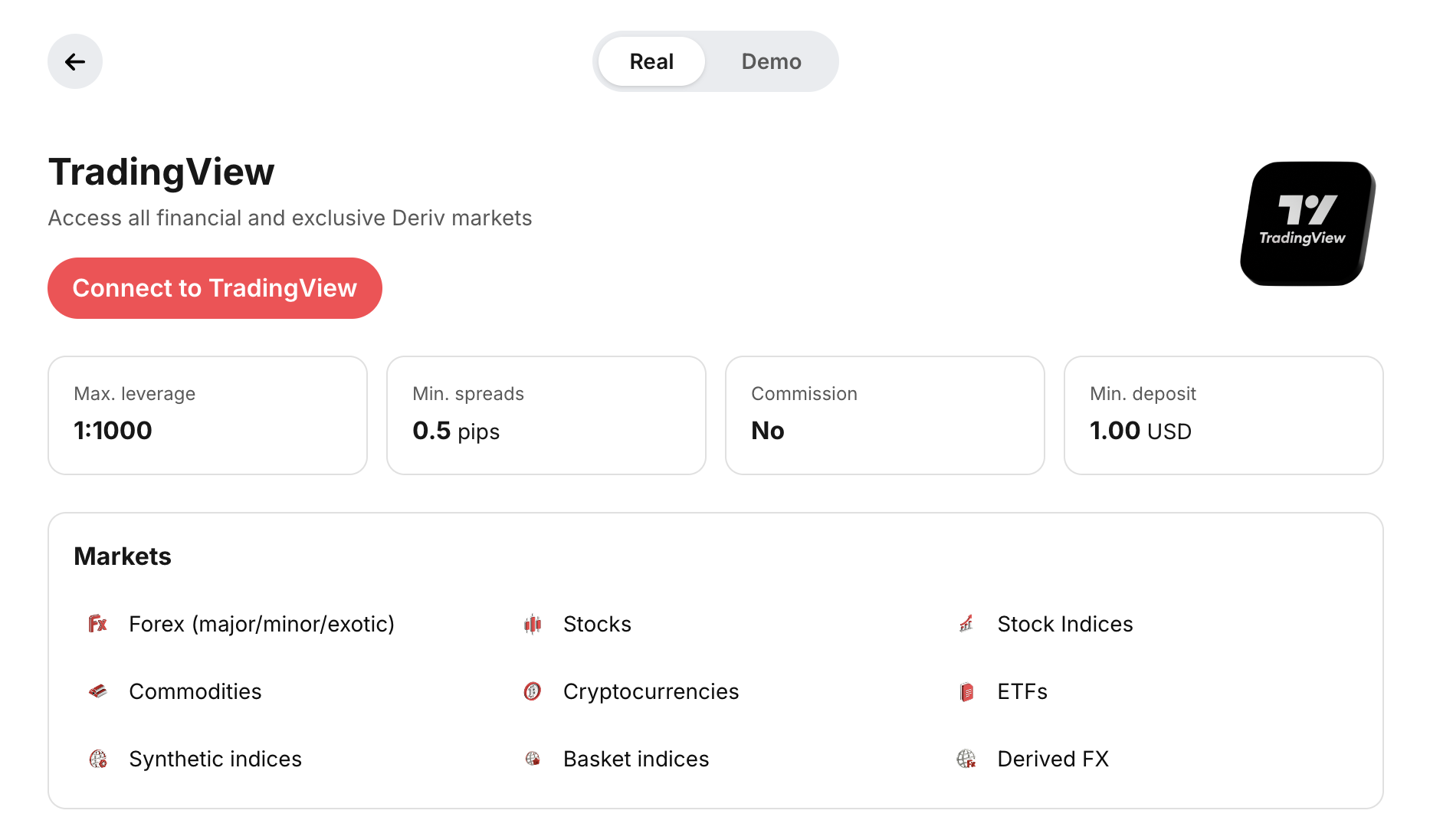Select the Derived FX label
The height and width of the screenshot is (840, 1430).
[x=1052, y=759]
